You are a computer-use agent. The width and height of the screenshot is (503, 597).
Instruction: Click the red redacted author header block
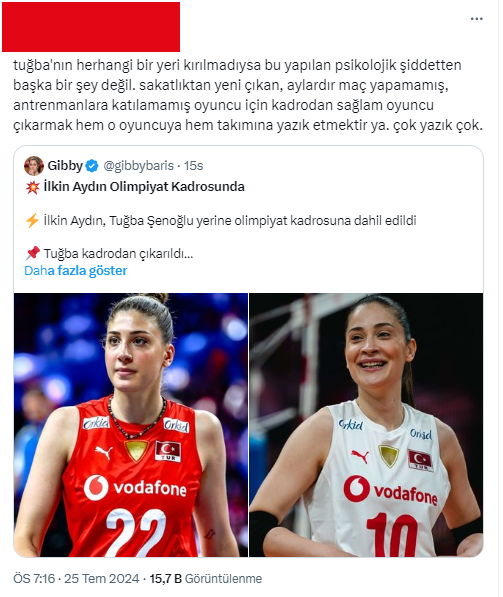91,27
